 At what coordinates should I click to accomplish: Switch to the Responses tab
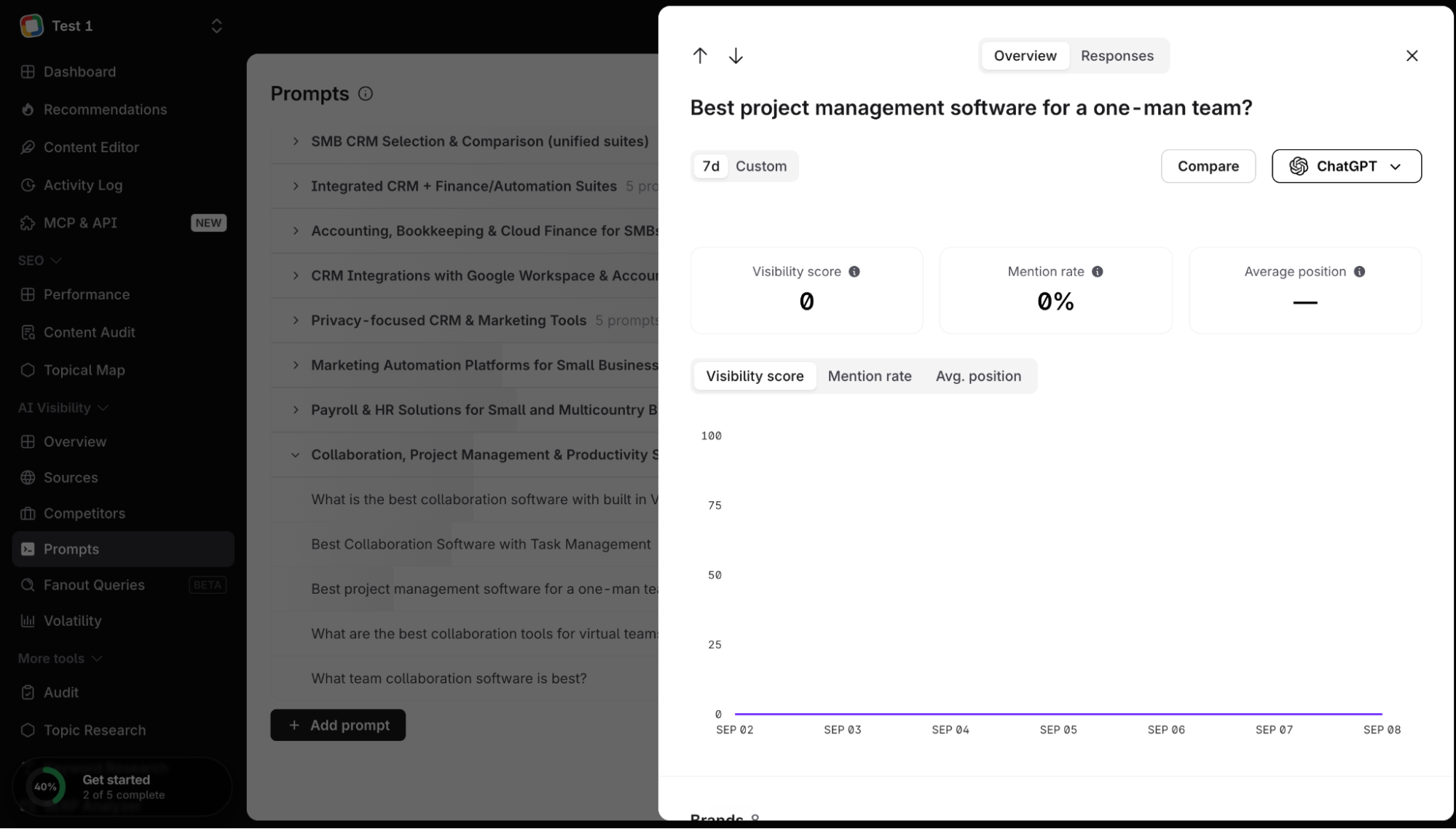coord(1117,55)
